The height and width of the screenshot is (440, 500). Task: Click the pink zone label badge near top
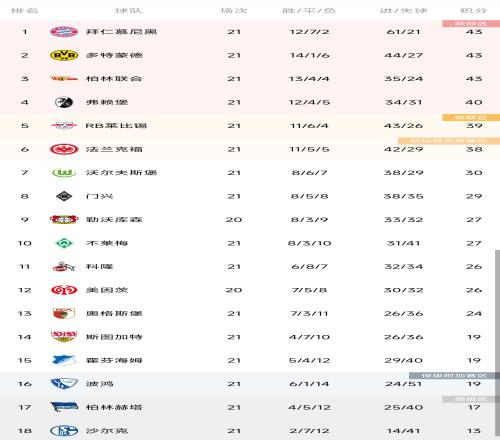coord(471,23)
